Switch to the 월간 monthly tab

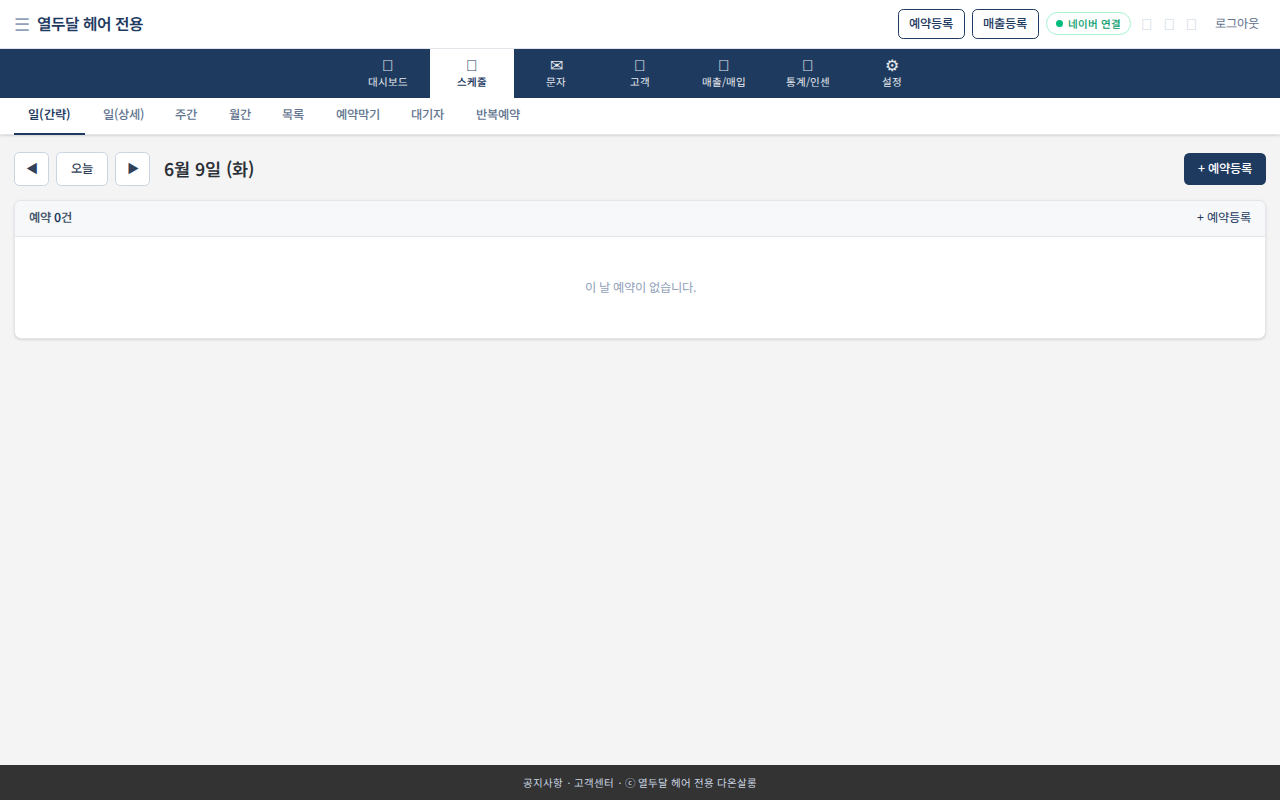(x=240, y=115)
